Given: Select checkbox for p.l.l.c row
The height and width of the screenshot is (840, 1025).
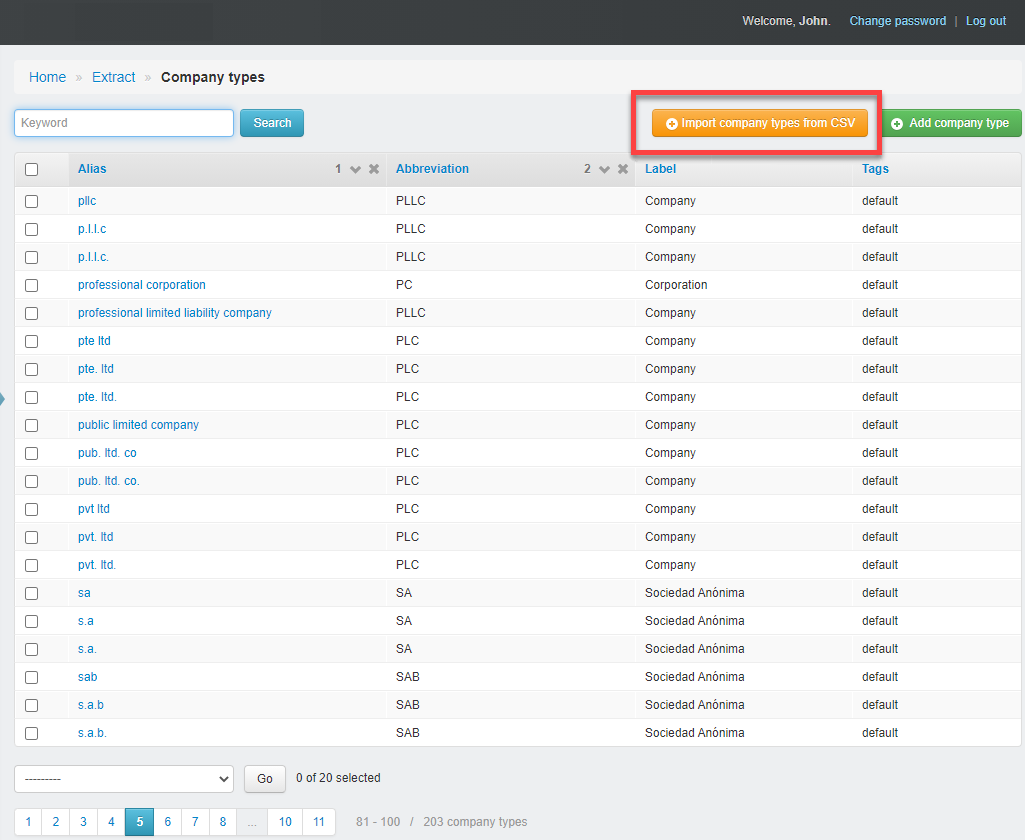Looking at the screenshot, I should coord(31,229).
